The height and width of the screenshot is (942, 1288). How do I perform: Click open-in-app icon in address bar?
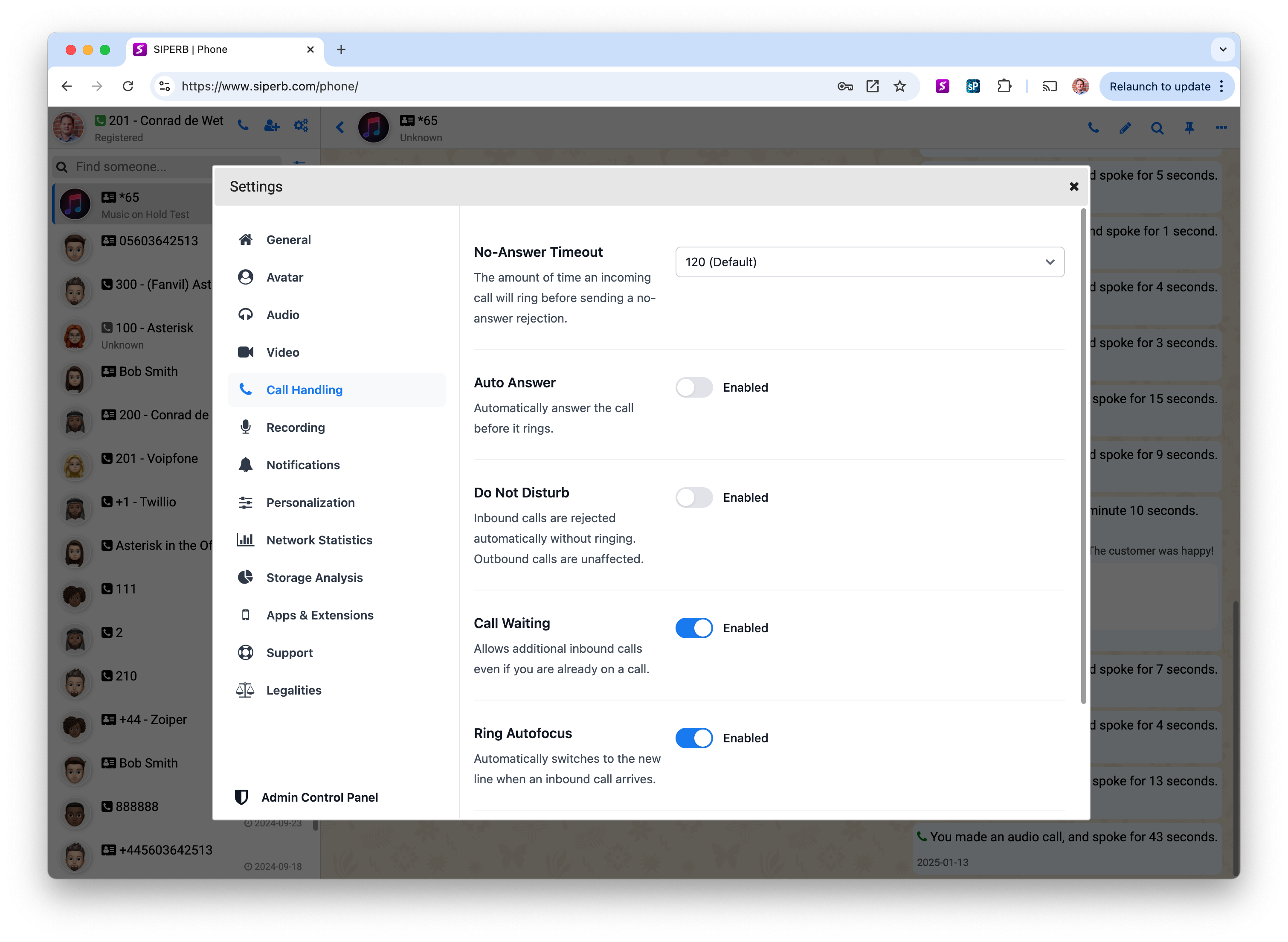[873, 86]
